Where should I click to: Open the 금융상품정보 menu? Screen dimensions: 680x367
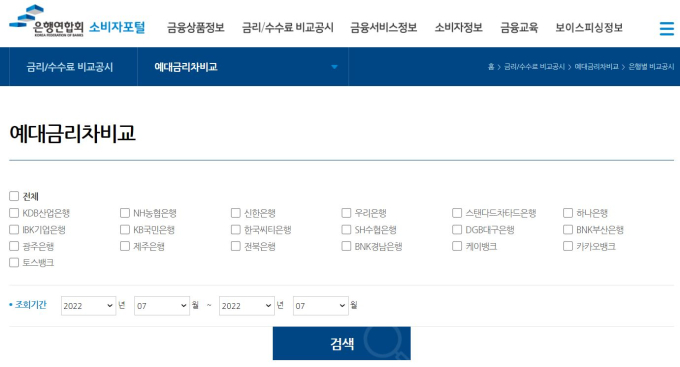point(196,28)
